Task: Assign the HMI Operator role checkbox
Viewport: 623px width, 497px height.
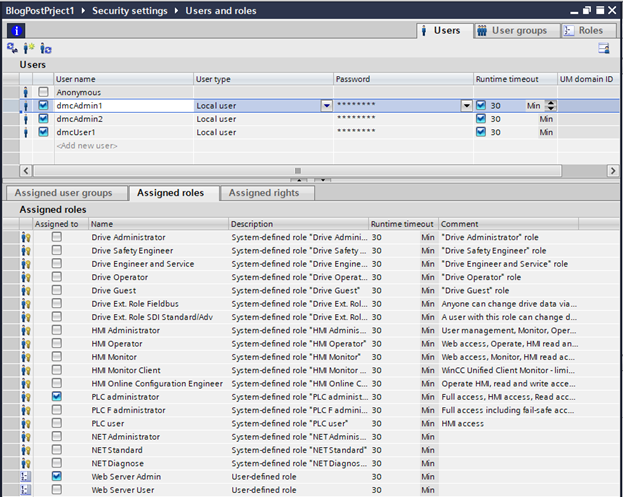Action: (x=57, y=343)
